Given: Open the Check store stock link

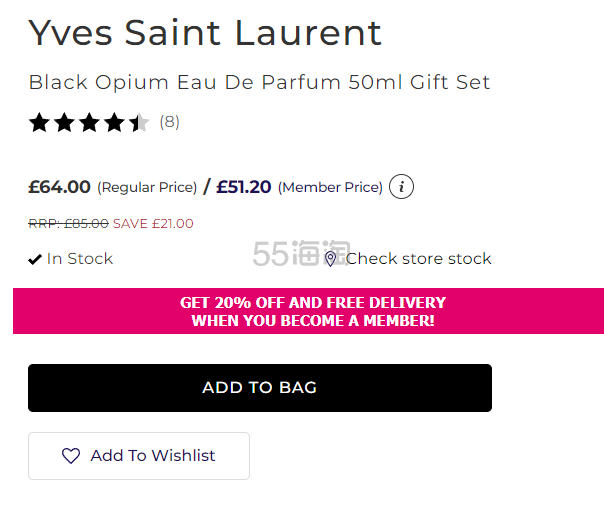Looking at the screenshot, I should tap(418, 259).
